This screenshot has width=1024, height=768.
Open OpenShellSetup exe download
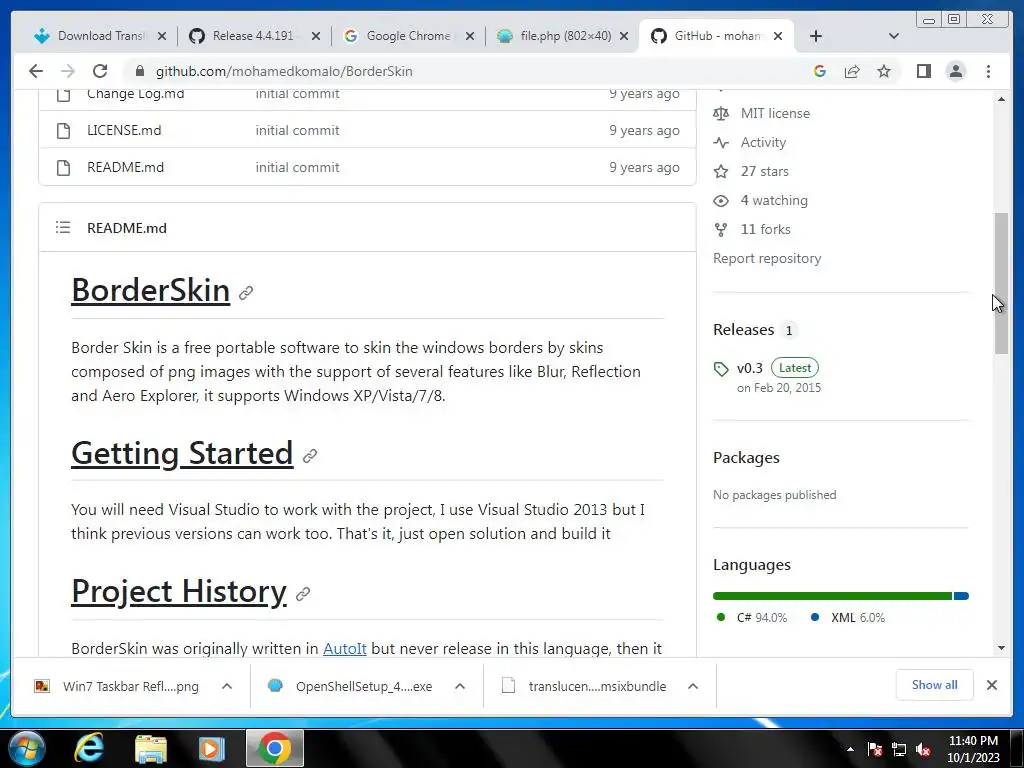[351, 686]
